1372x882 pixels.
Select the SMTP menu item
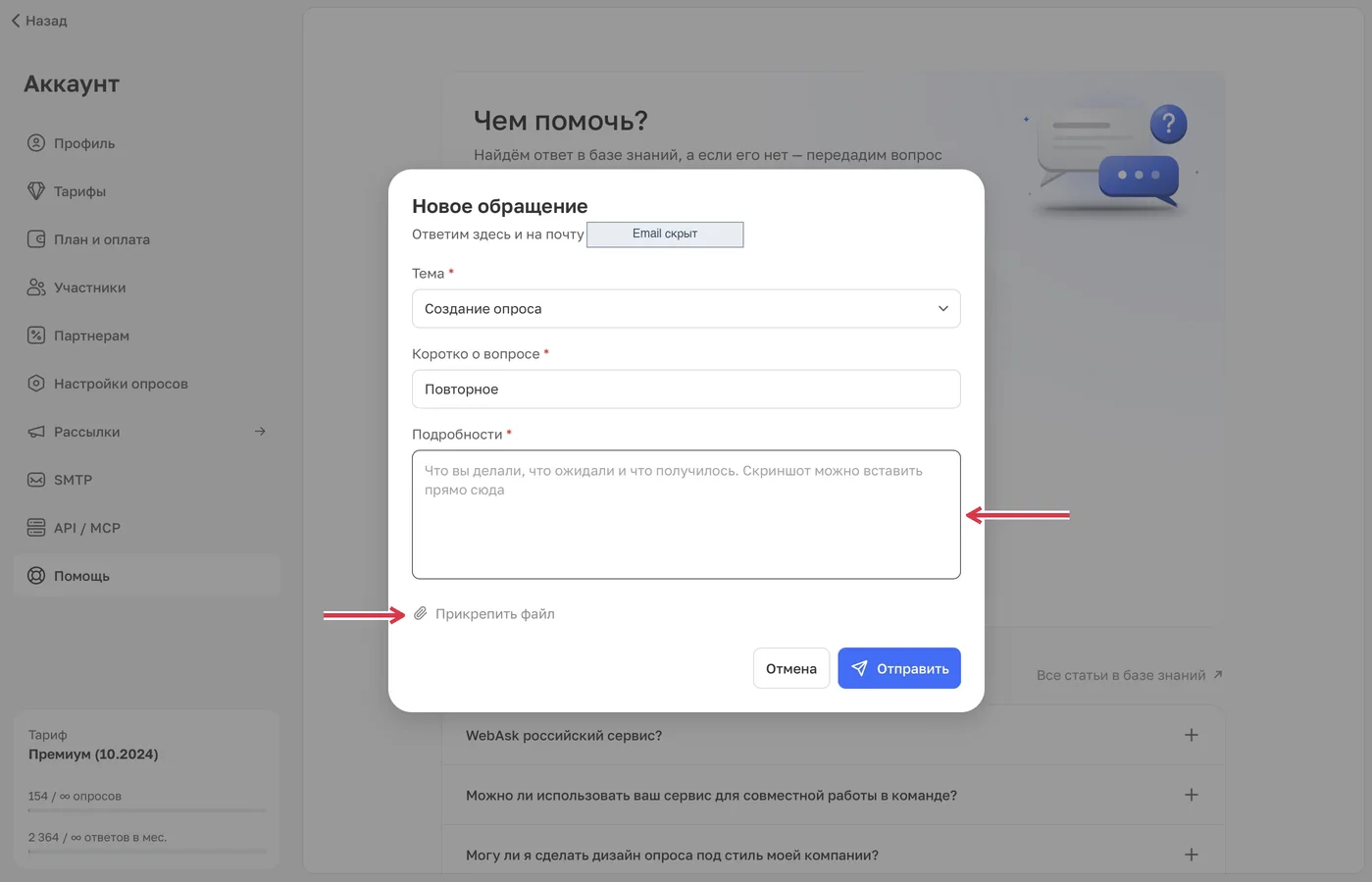147,480
